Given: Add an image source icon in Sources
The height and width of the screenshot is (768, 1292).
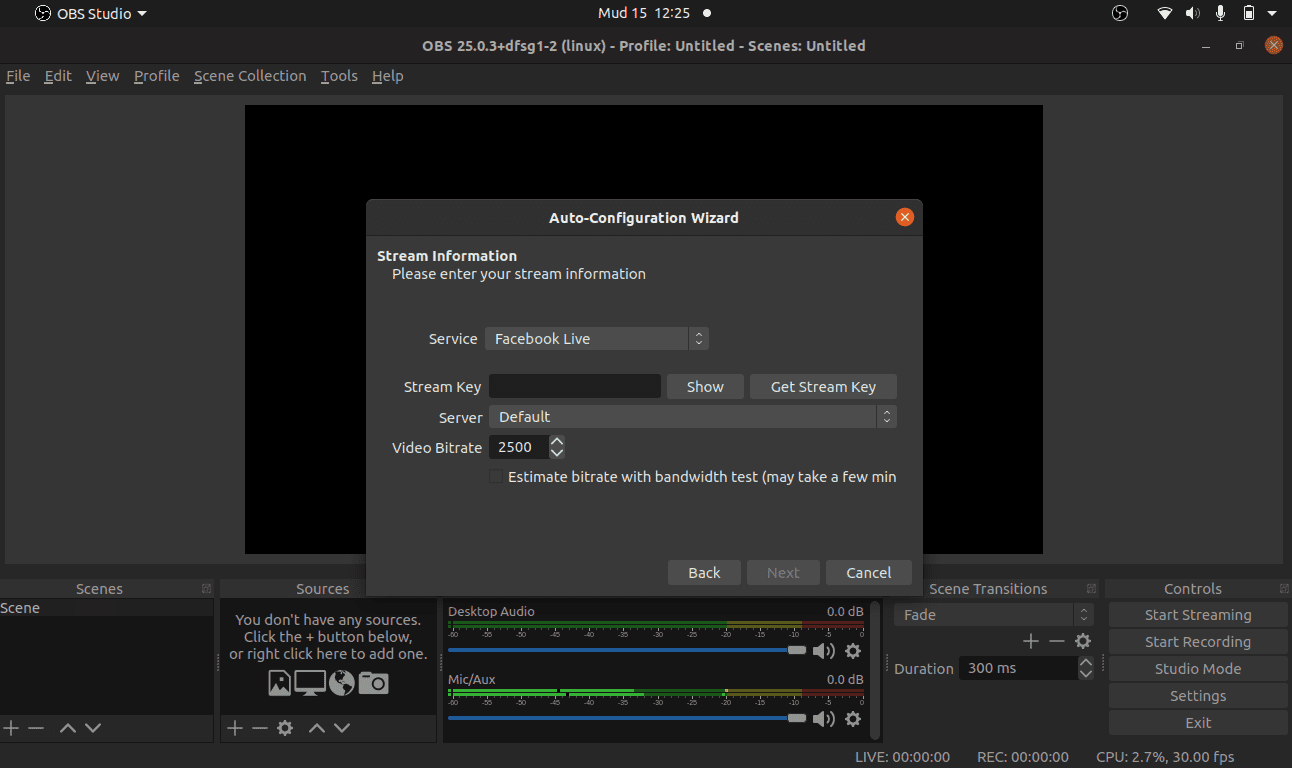Looking at the screenshot, I should tap(280, 683).
